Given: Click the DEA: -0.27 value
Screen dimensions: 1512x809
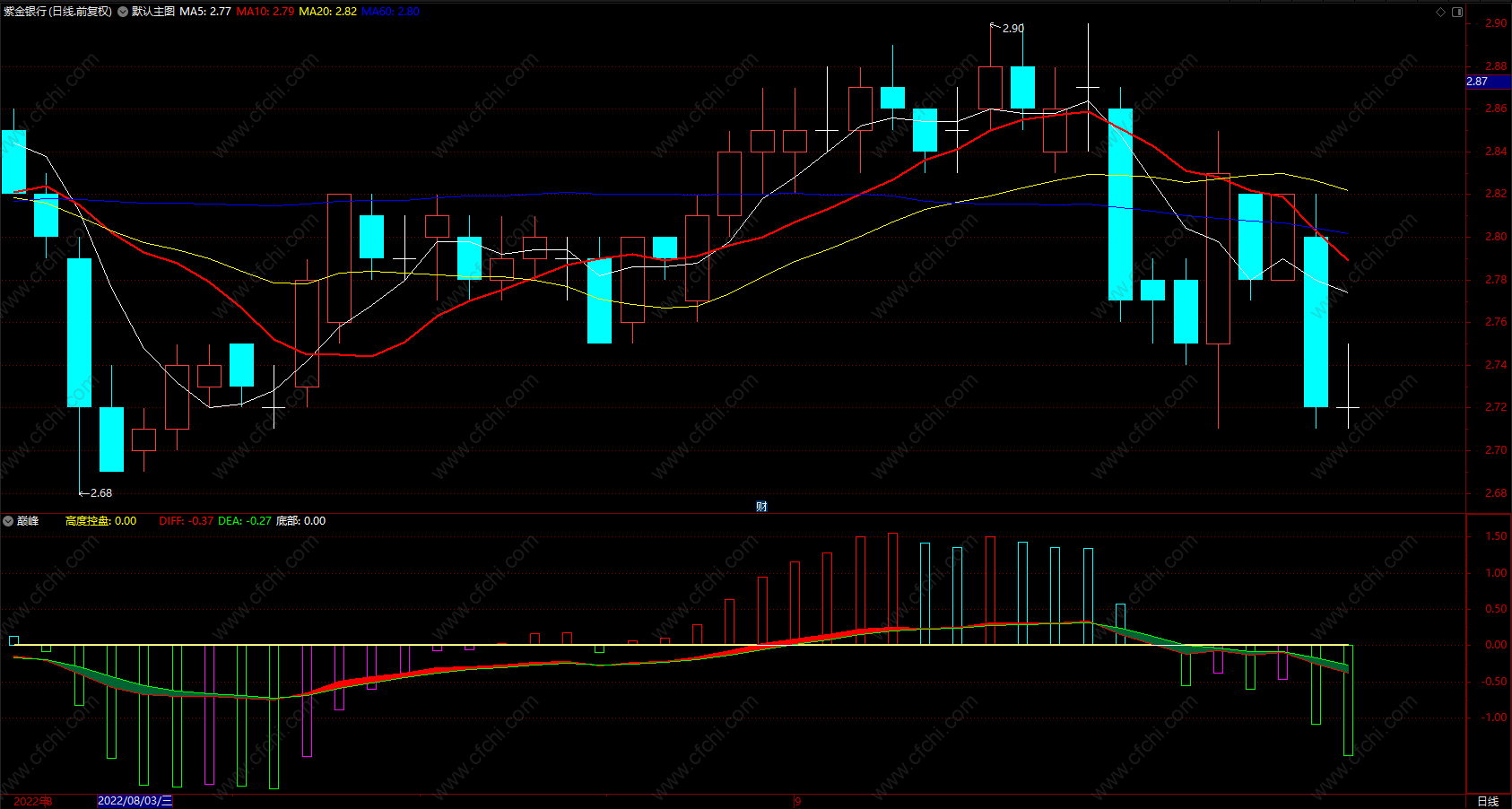Looking at the screenshot, I should pyautogui.click(x=245, y=521).
